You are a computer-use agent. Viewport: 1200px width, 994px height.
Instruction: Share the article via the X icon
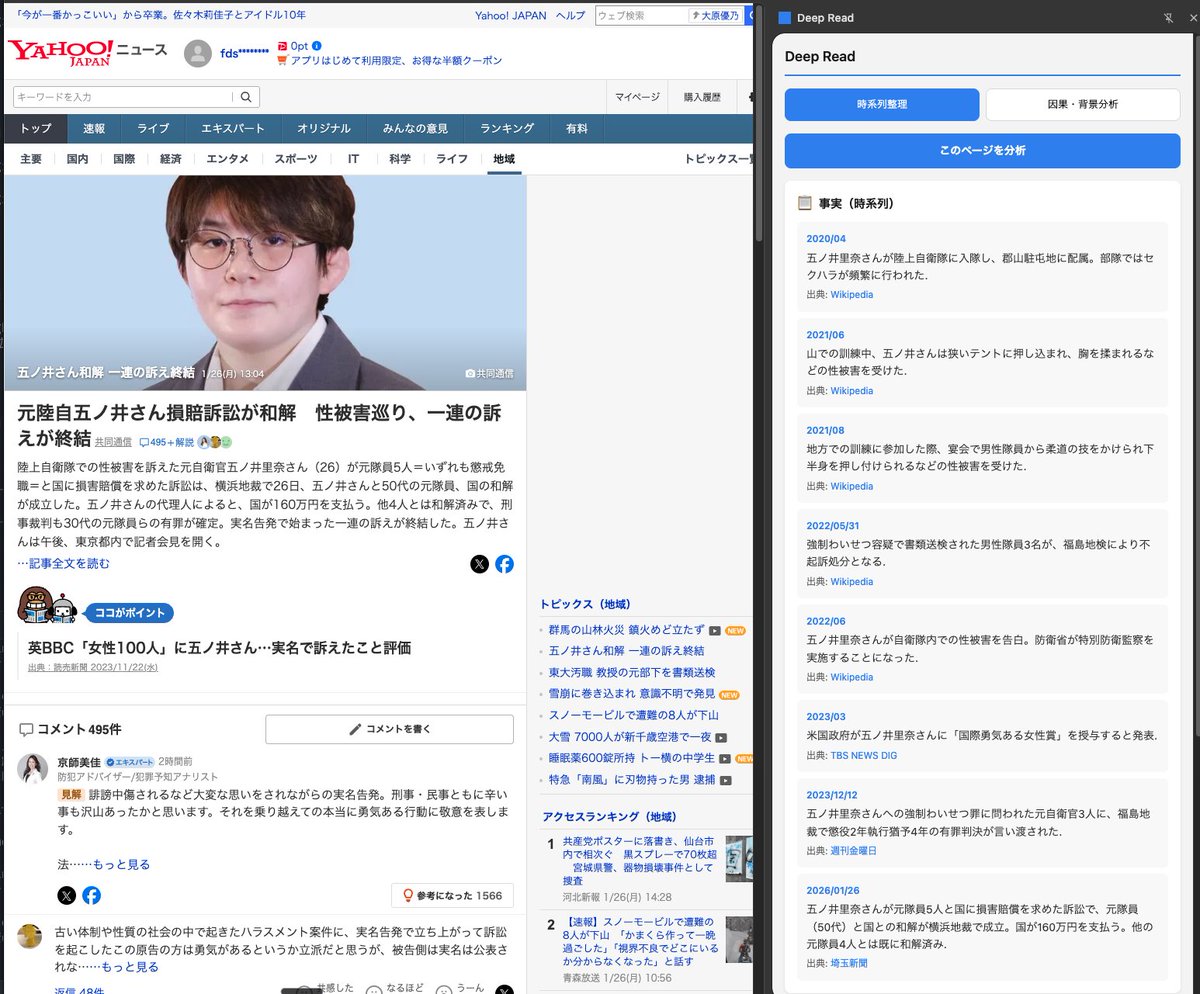pos(480,563)
